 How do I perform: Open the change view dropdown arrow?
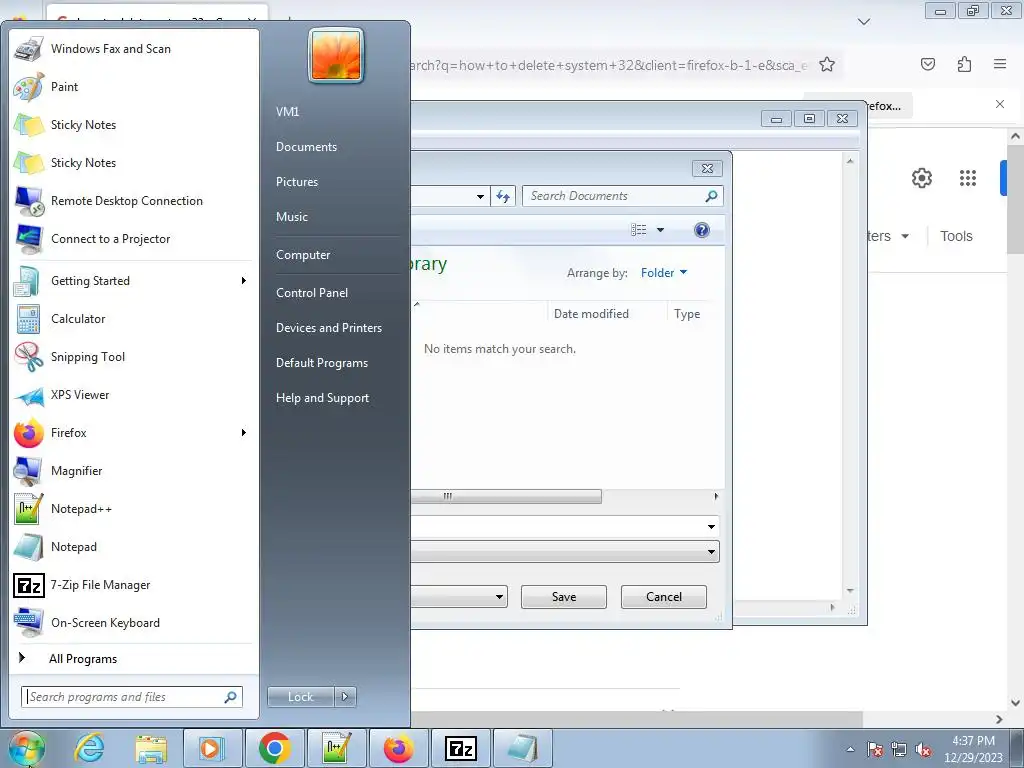[660, 230]
